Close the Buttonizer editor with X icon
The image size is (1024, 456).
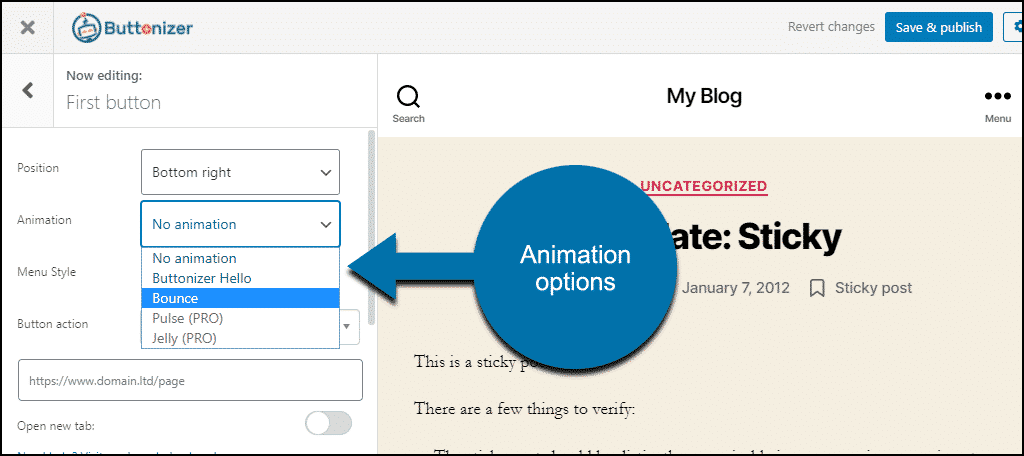tap(27, 27)
